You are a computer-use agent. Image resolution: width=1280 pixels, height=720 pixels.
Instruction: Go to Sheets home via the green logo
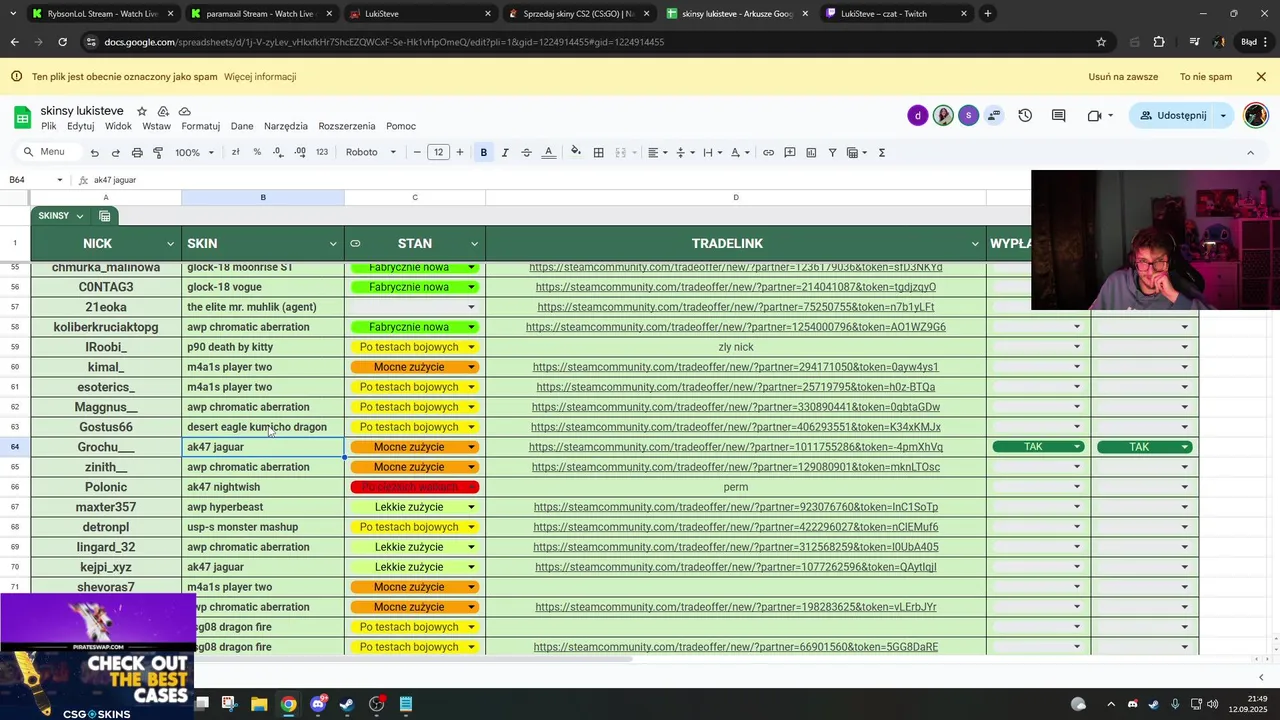point(22,117)
